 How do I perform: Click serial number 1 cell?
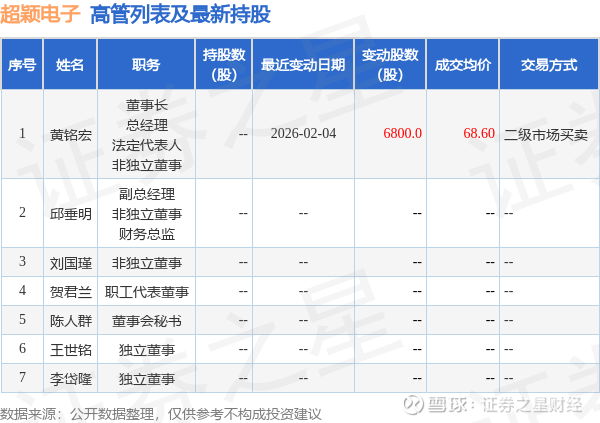click(x=22, y=134)
